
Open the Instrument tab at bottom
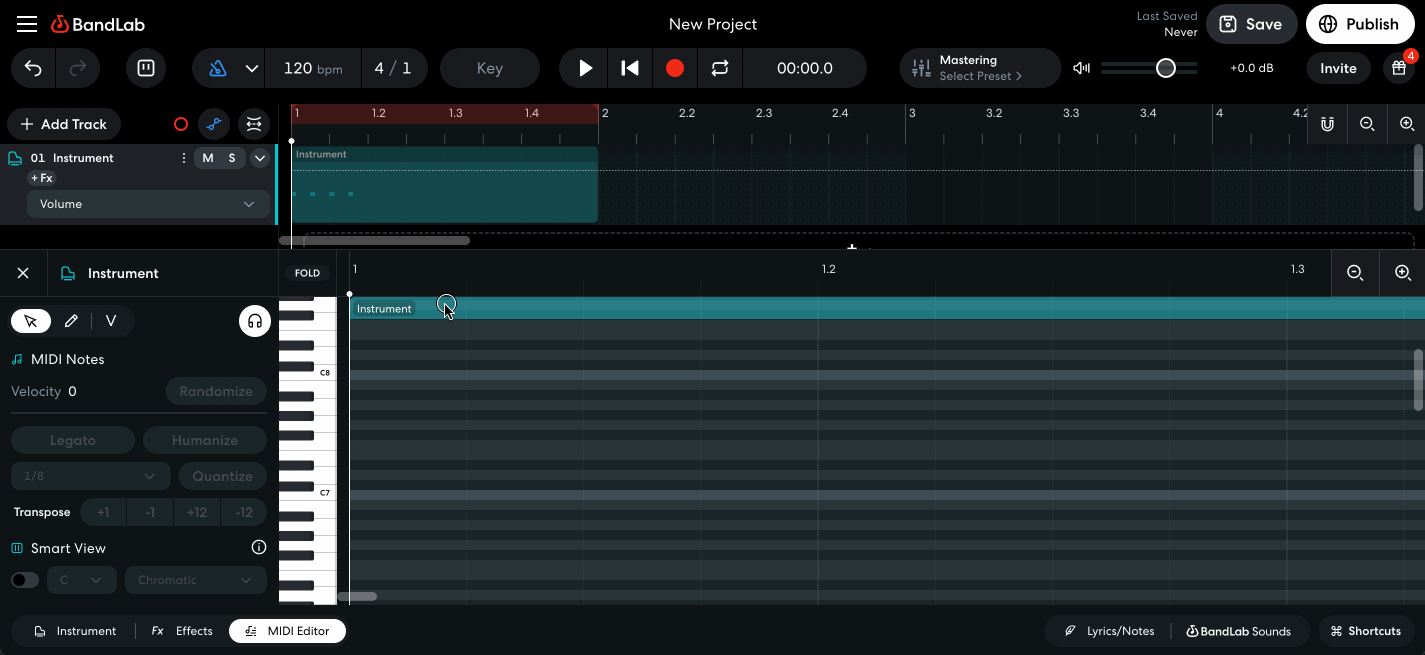[75, 631]
